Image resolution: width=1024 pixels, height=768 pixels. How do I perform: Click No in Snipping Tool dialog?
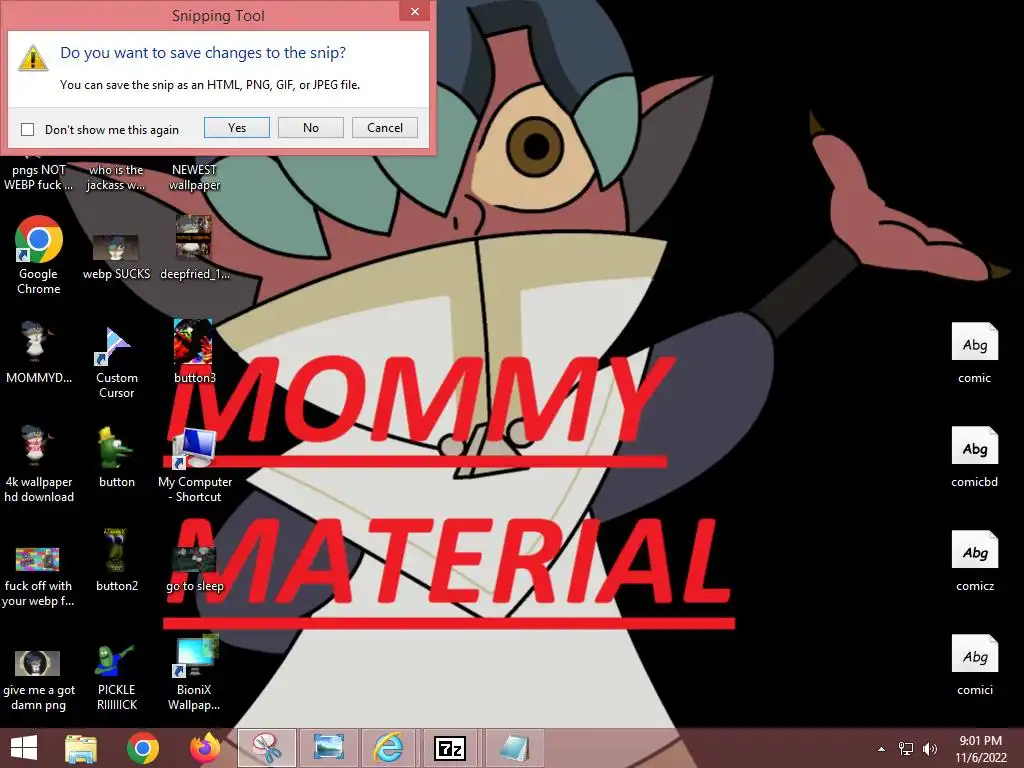pyautogui.click(x=311, y=127)
